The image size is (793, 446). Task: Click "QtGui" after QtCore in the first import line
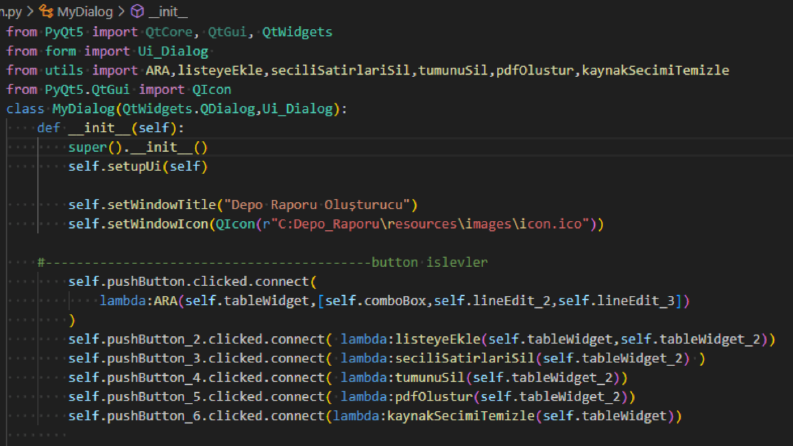coord(227,32)
